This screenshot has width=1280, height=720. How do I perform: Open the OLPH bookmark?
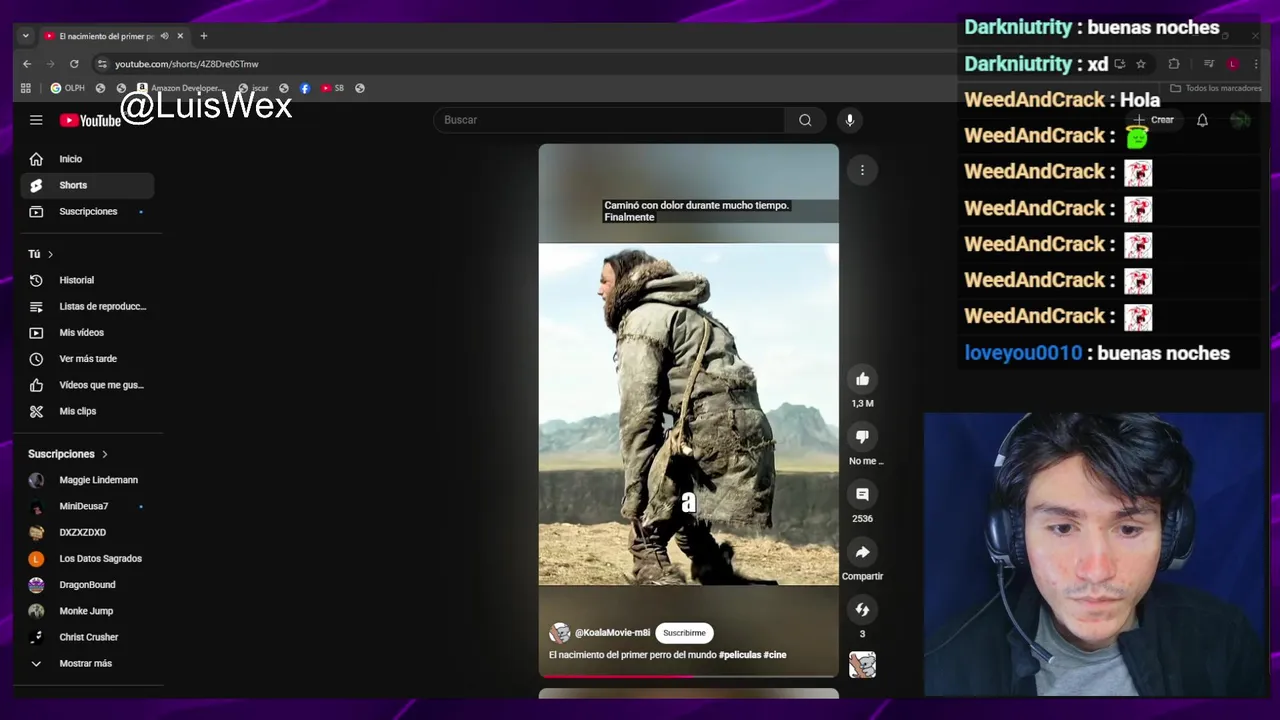pyautogui.click(x=68, y=88)
